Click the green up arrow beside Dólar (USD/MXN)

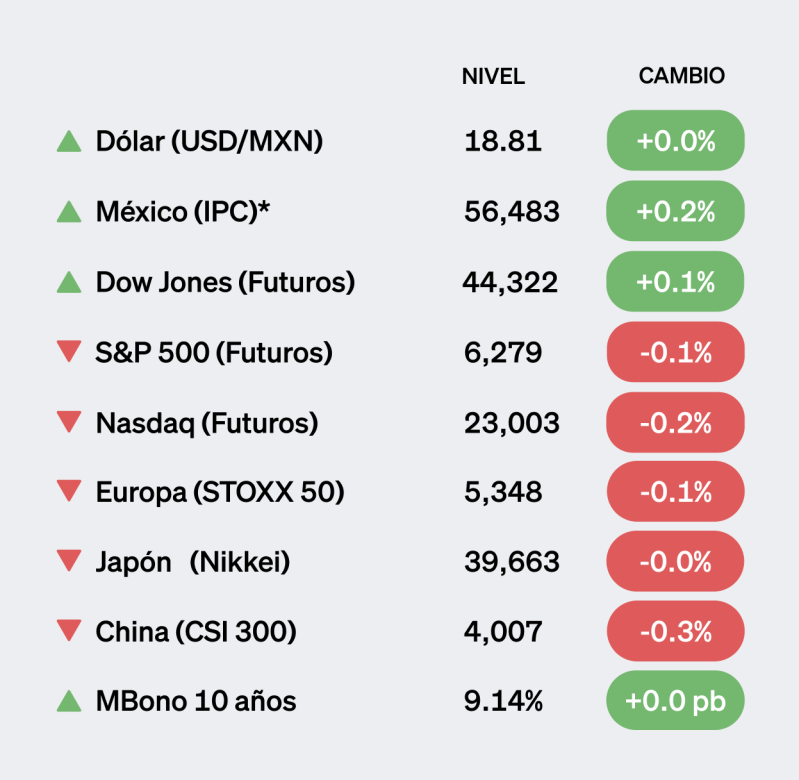69,142
